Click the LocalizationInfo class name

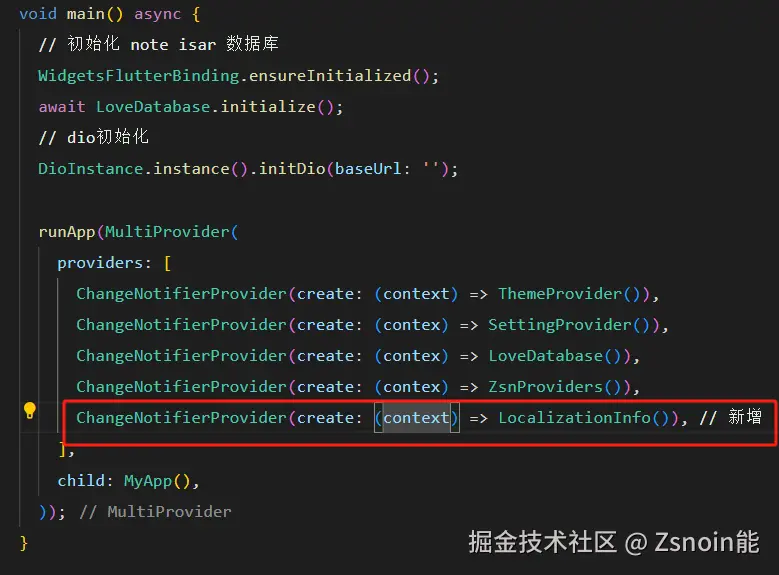tap(575, 417)
